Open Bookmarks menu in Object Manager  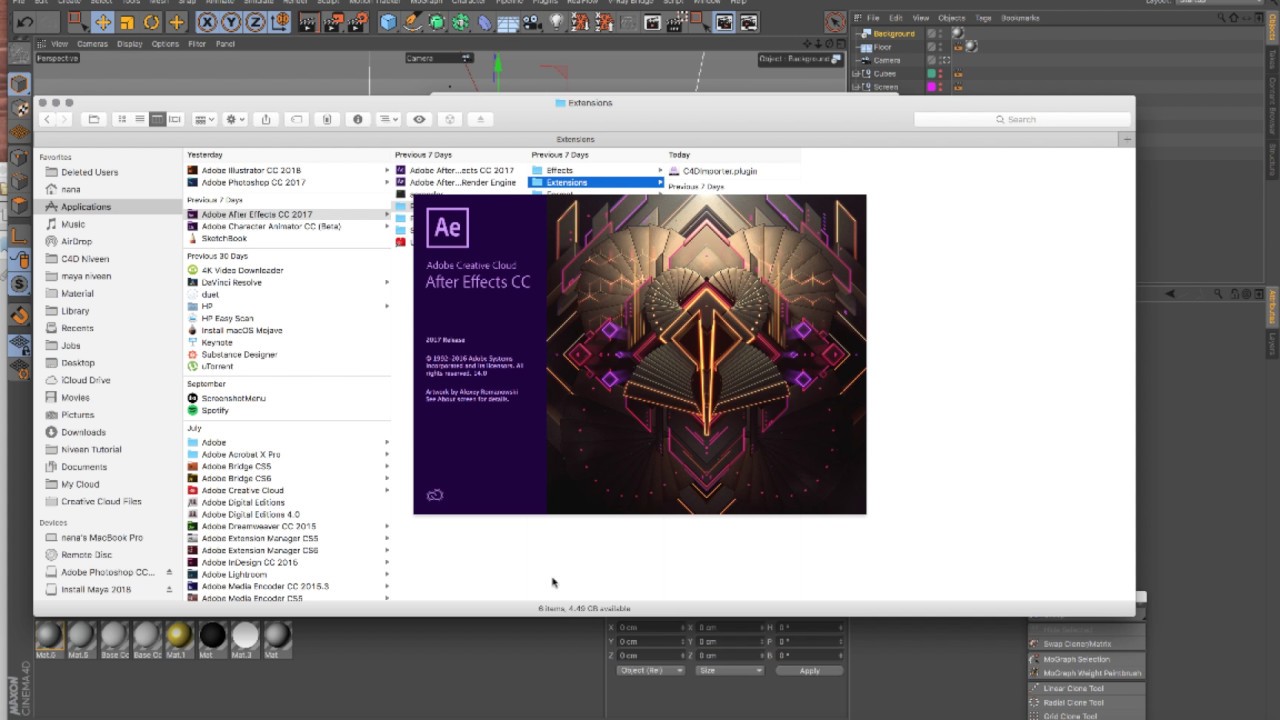click(1020, 18)
